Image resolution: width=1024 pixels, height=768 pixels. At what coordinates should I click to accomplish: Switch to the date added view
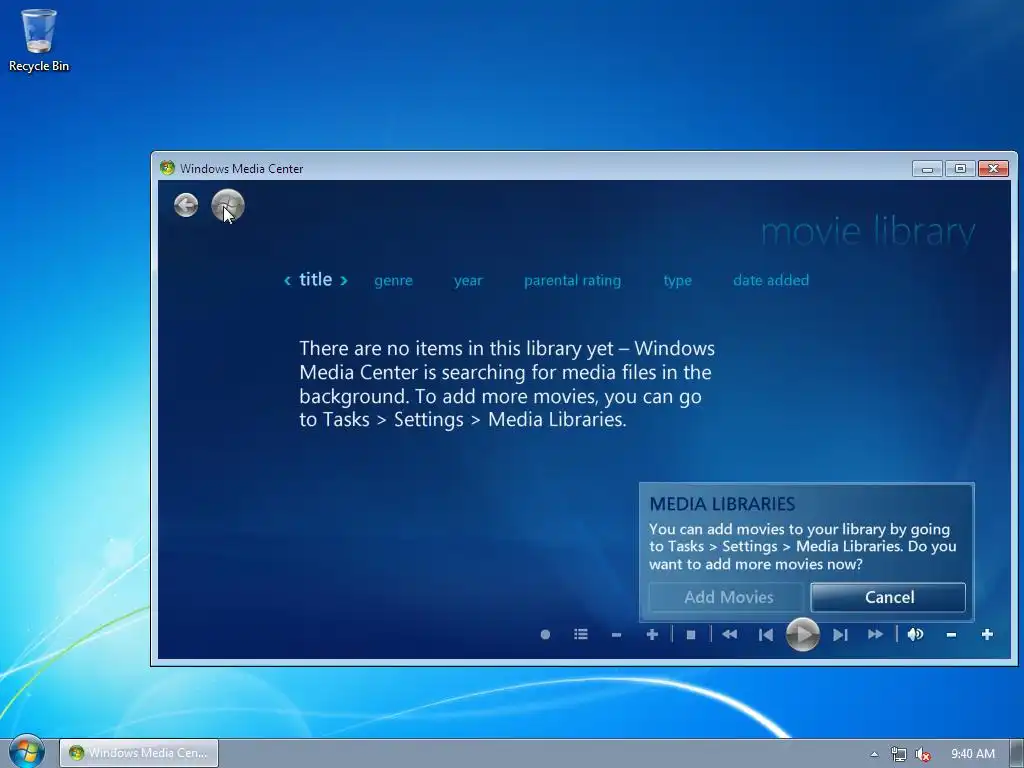(771, 280)
